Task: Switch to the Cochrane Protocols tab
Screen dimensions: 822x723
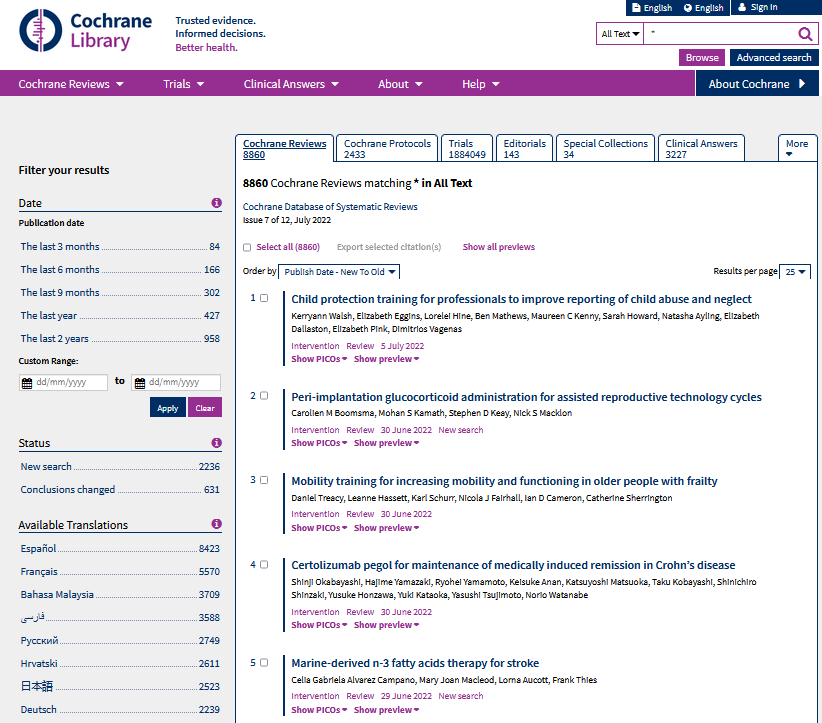Action: click(x=387, y=149)
